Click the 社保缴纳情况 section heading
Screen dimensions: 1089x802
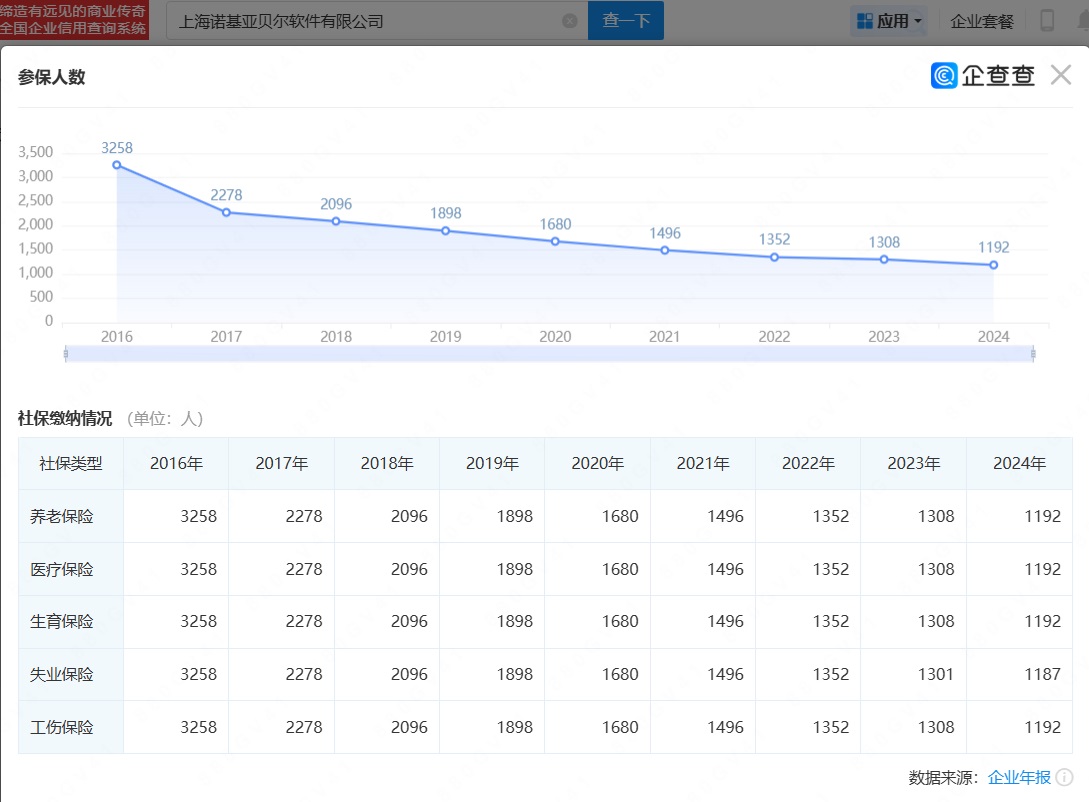click(65, 419)
